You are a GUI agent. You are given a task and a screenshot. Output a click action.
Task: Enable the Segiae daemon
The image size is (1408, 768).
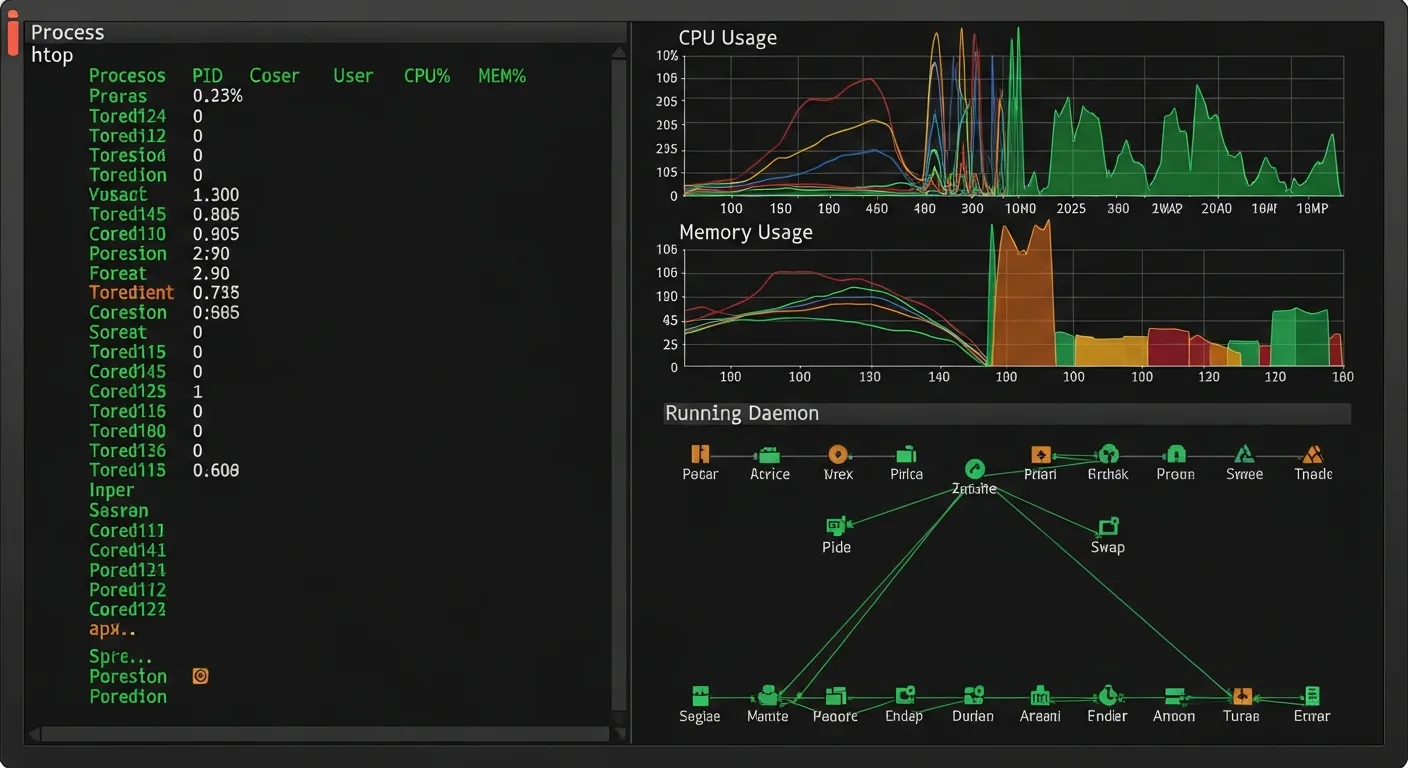pos(699,695)
